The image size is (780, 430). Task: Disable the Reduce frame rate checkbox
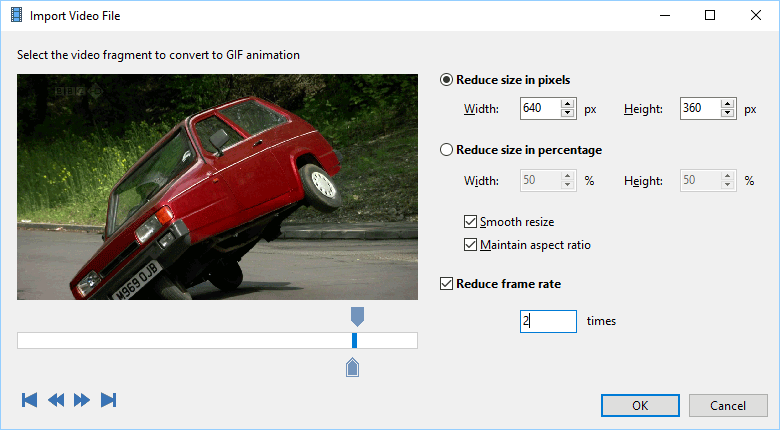[447, 284]
